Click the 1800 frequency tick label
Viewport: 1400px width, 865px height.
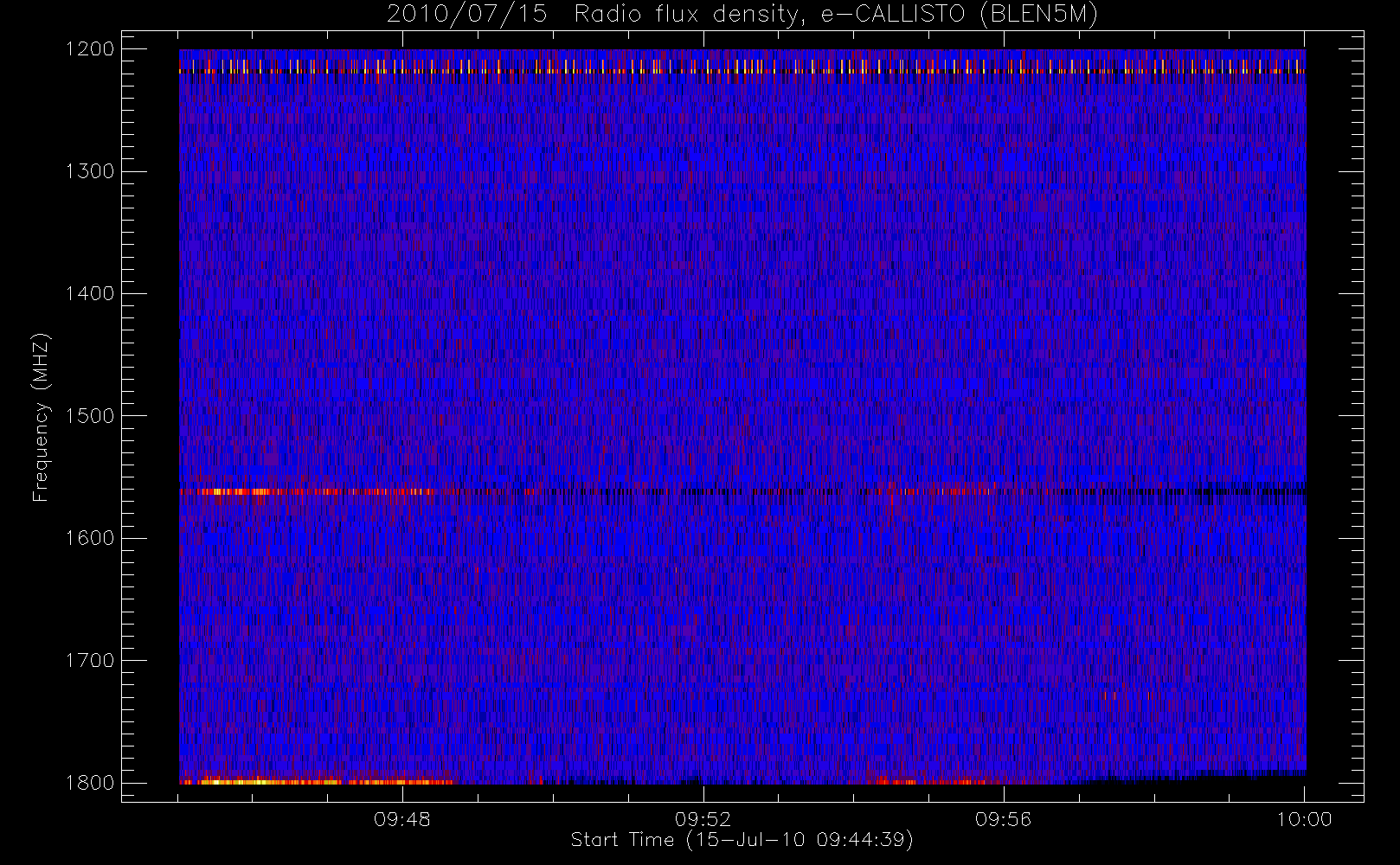[90, 783]
